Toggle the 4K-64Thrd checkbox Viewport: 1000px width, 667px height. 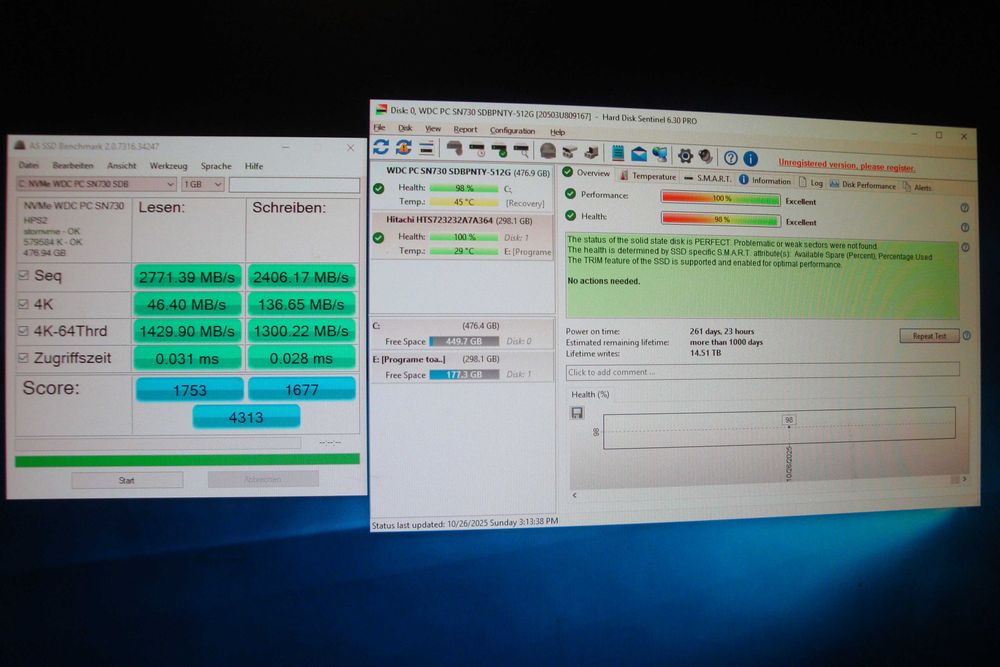click(24, 331)
